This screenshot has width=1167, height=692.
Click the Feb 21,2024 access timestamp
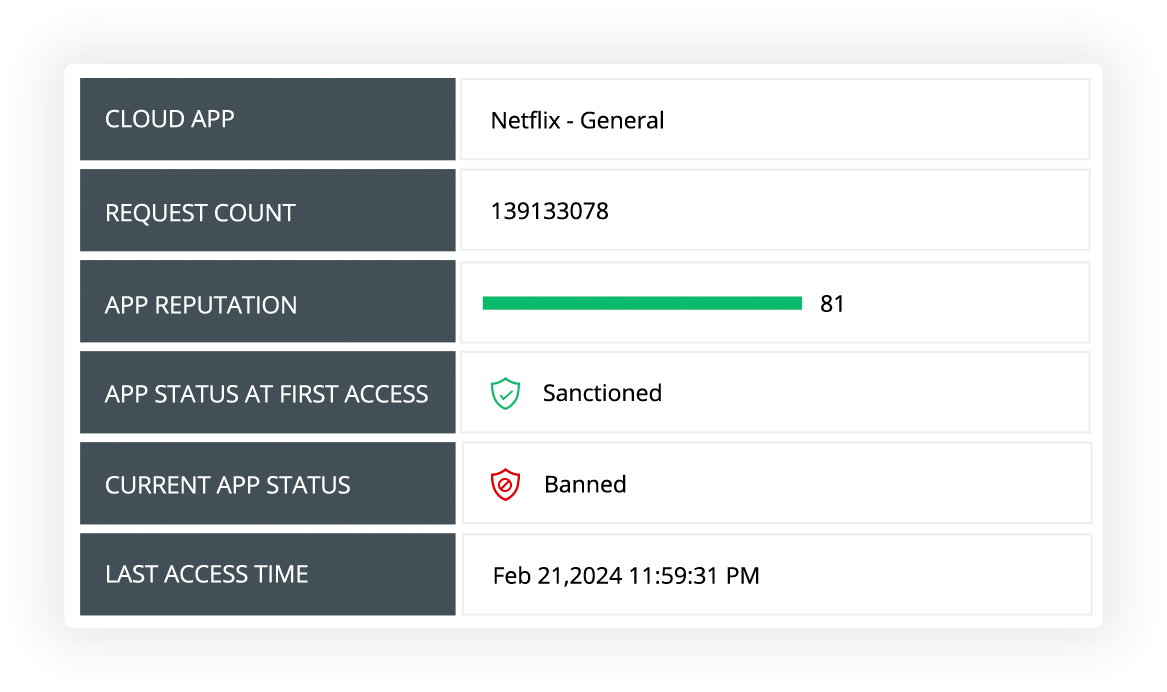(x=626, y=576)
